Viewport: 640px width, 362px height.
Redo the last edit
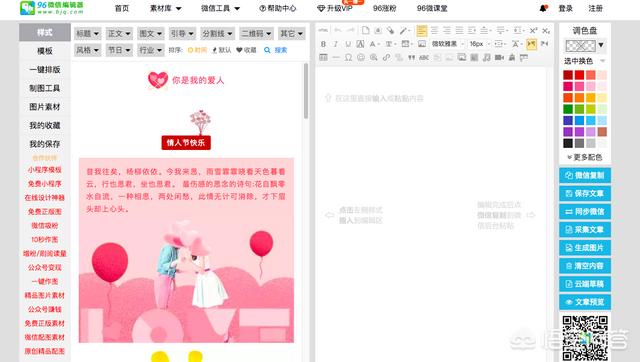(350, 30)
